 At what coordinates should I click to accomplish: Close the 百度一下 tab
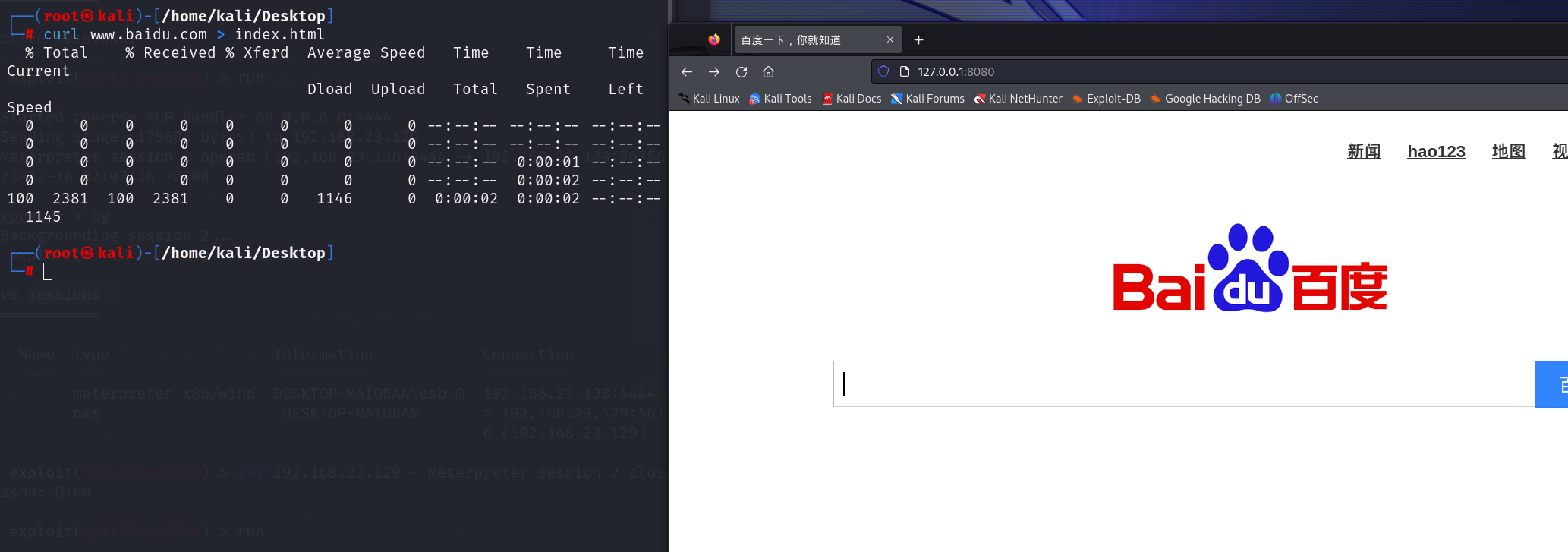[889, 39]
